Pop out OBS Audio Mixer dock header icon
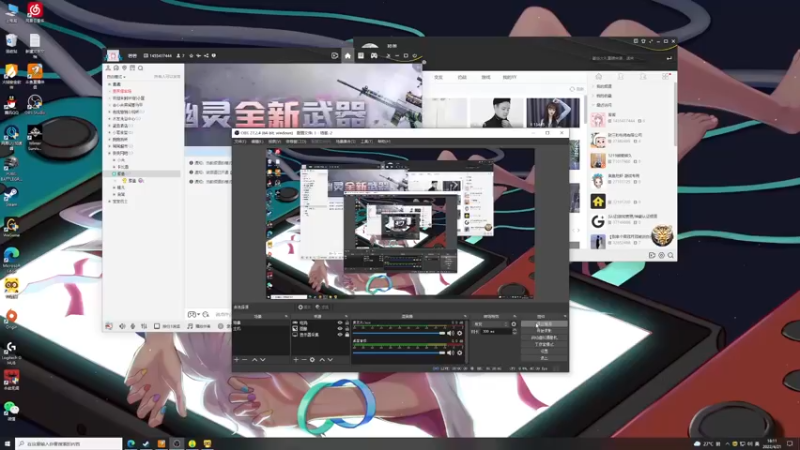This screenshot has width=800, height=450. (465, 316)
